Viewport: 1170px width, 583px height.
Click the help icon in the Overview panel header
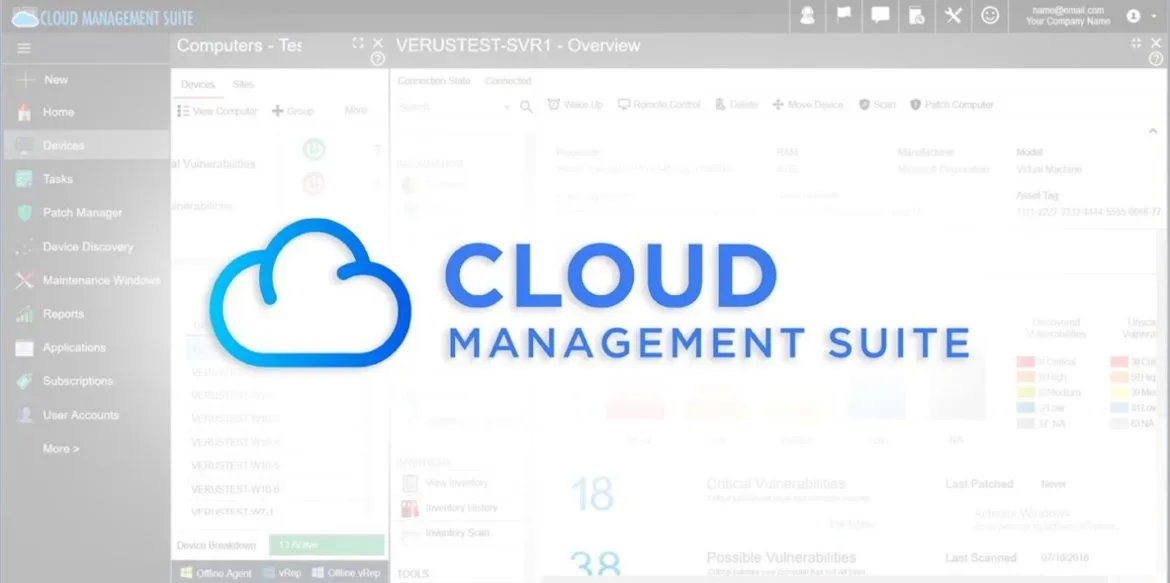(x=1156, y=59)
